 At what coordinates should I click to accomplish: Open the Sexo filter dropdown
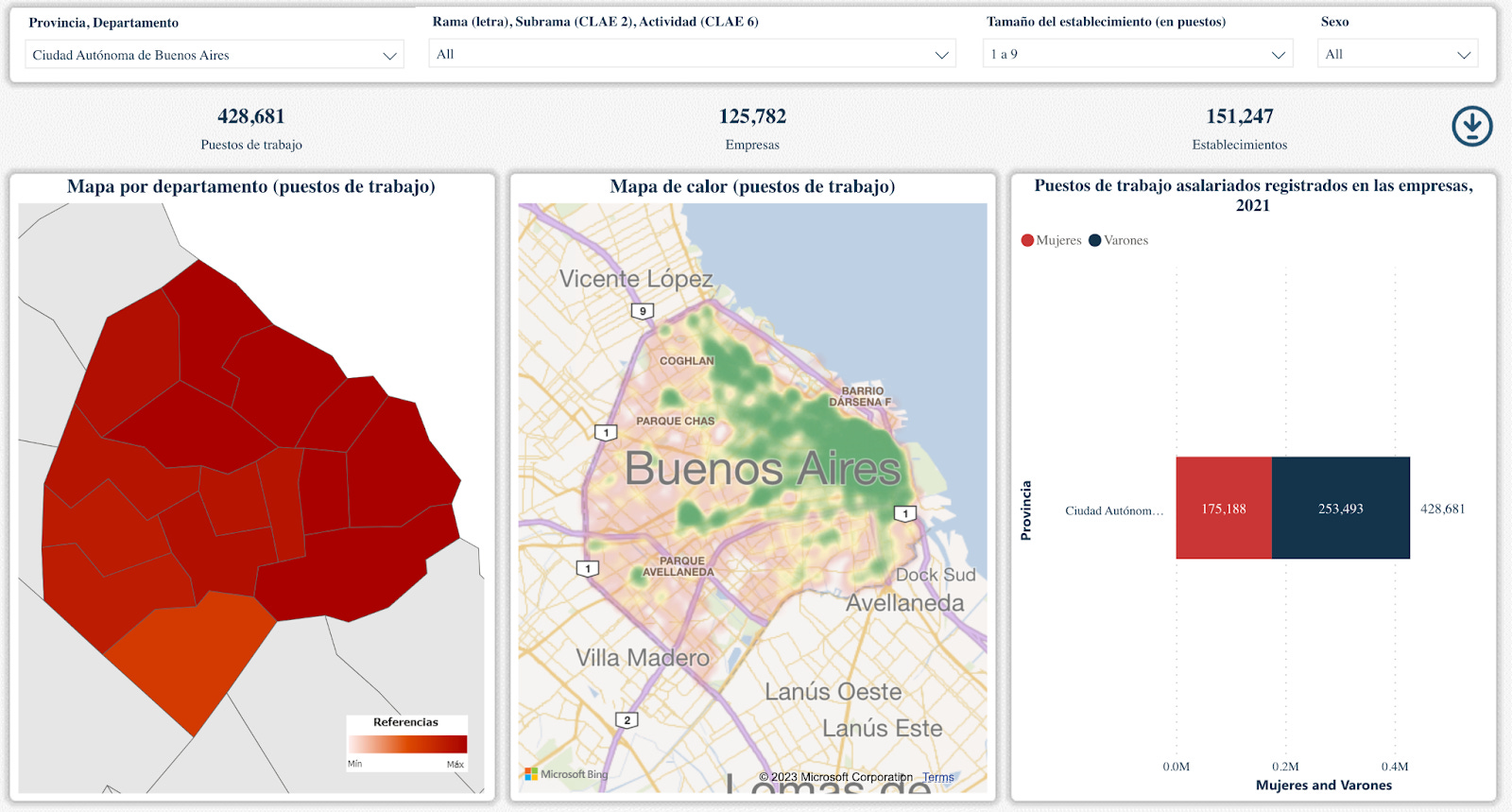pos(1398,54)
